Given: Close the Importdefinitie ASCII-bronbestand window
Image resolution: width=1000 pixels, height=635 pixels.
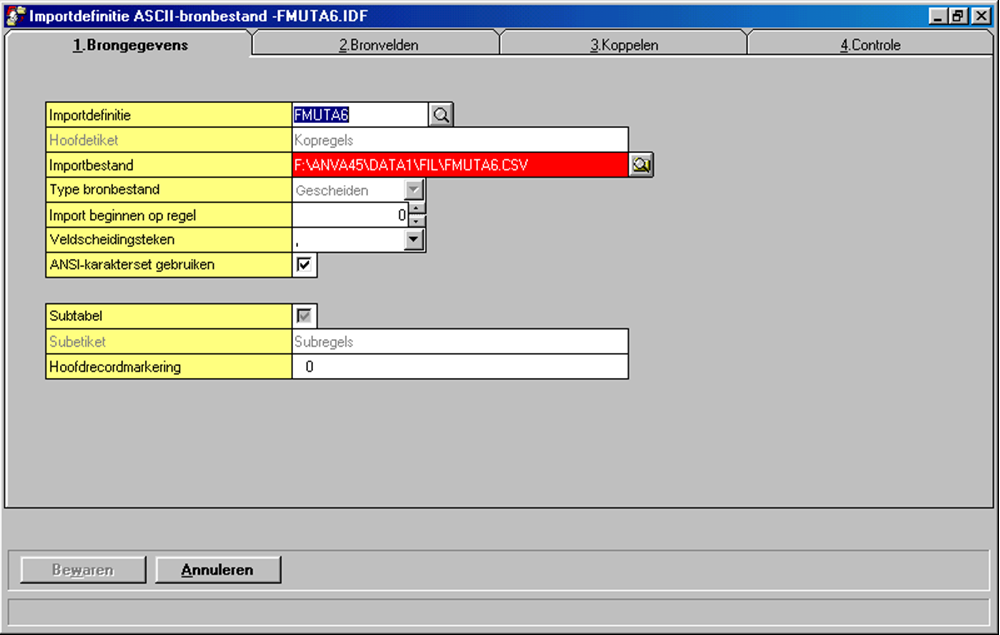Looking at the screenshot, I should tap(978, 16).
